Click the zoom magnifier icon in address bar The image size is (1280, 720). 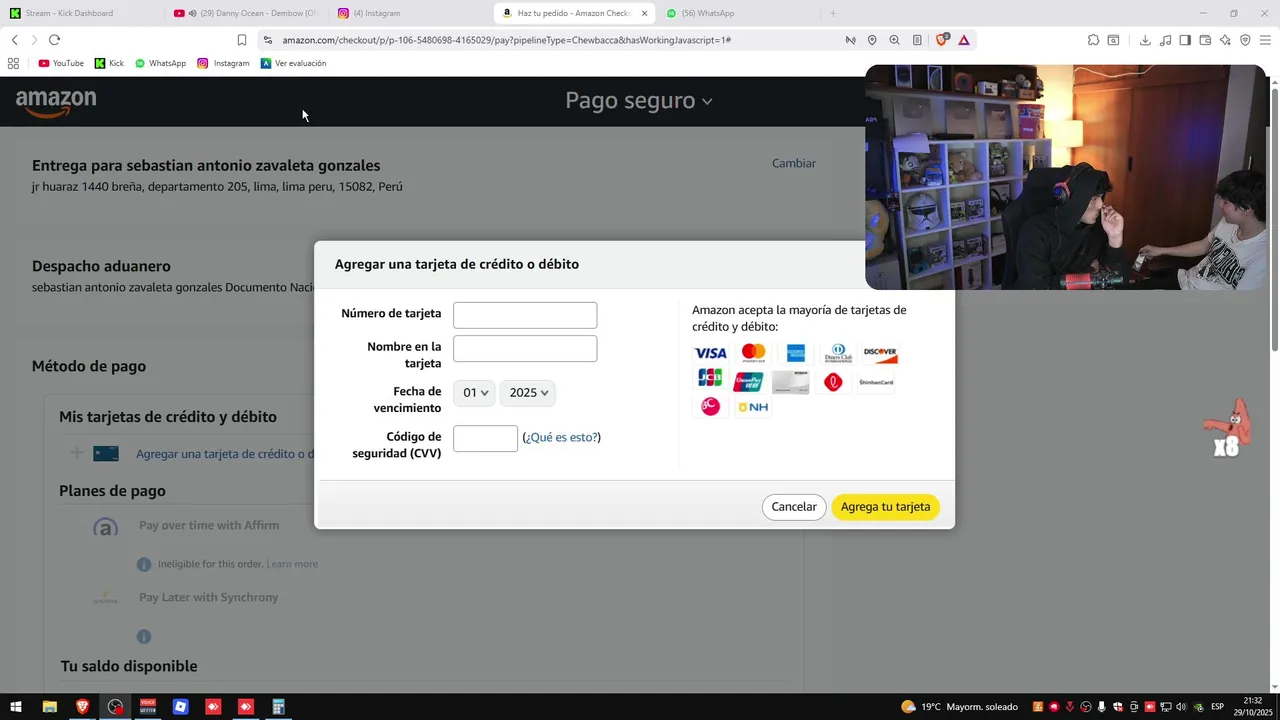point(894,40)
